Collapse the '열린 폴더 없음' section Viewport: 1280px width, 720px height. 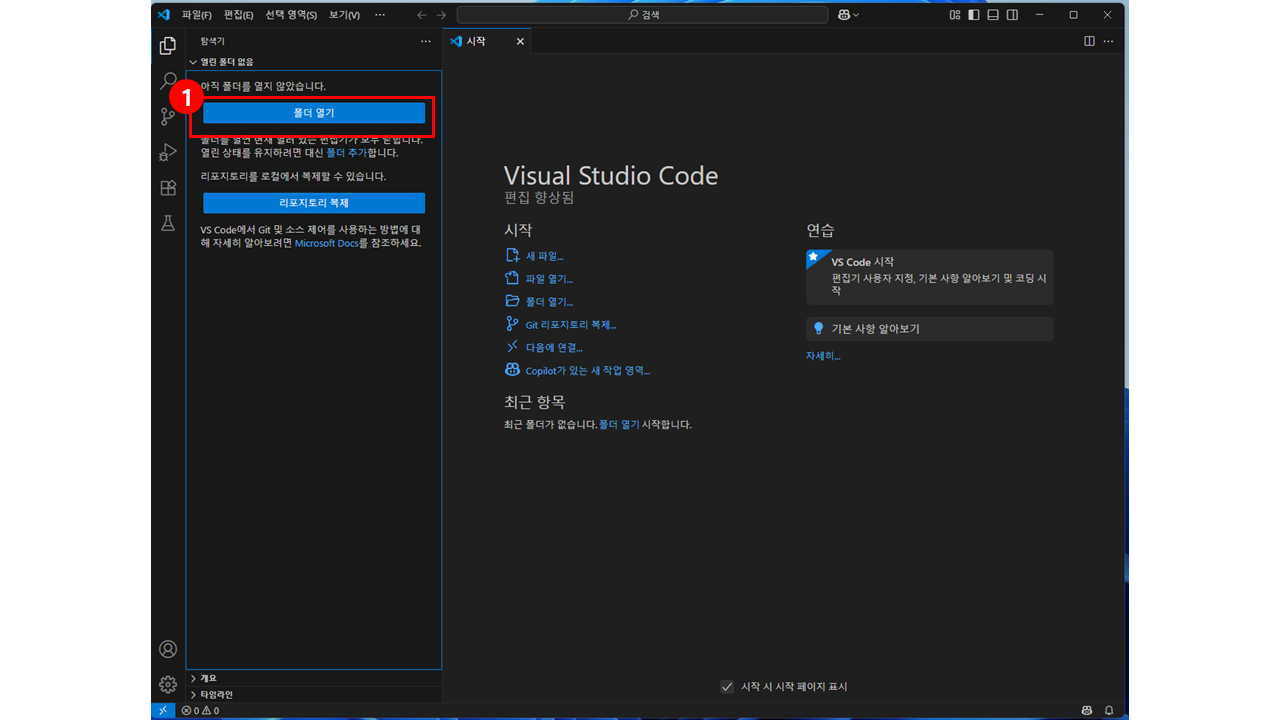[x=227, y=62]
